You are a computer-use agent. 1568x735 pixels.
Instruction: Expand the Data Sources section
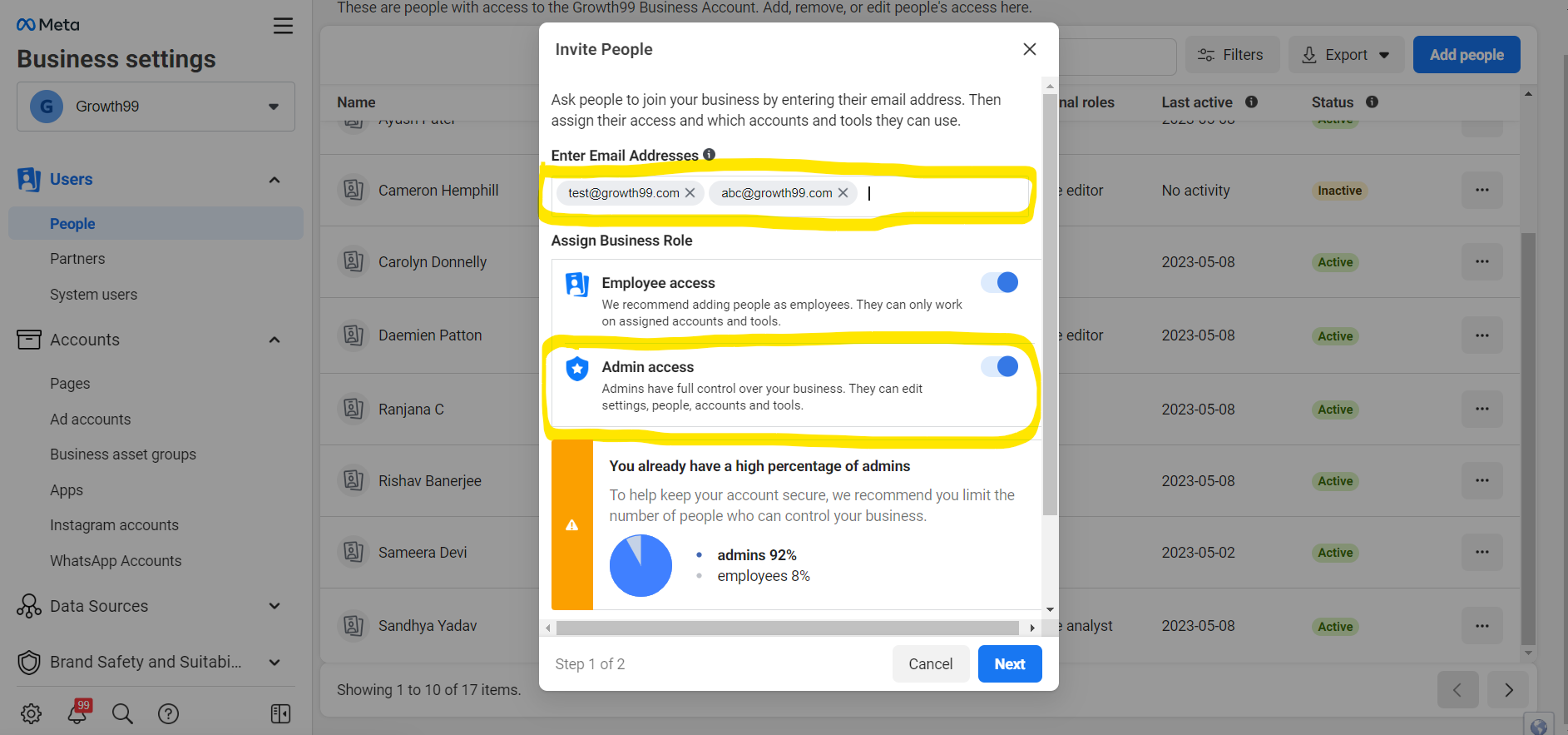pyautogui.click(x=275, y=606)
